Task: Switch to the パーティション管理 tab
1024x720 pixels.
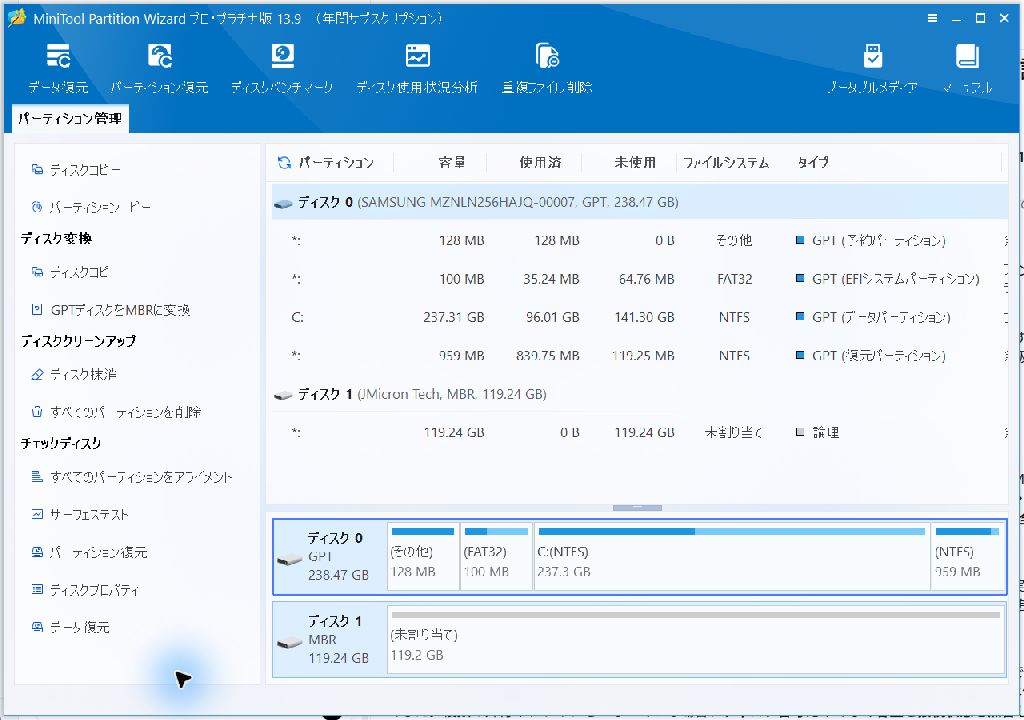Action: pos(70,118)
